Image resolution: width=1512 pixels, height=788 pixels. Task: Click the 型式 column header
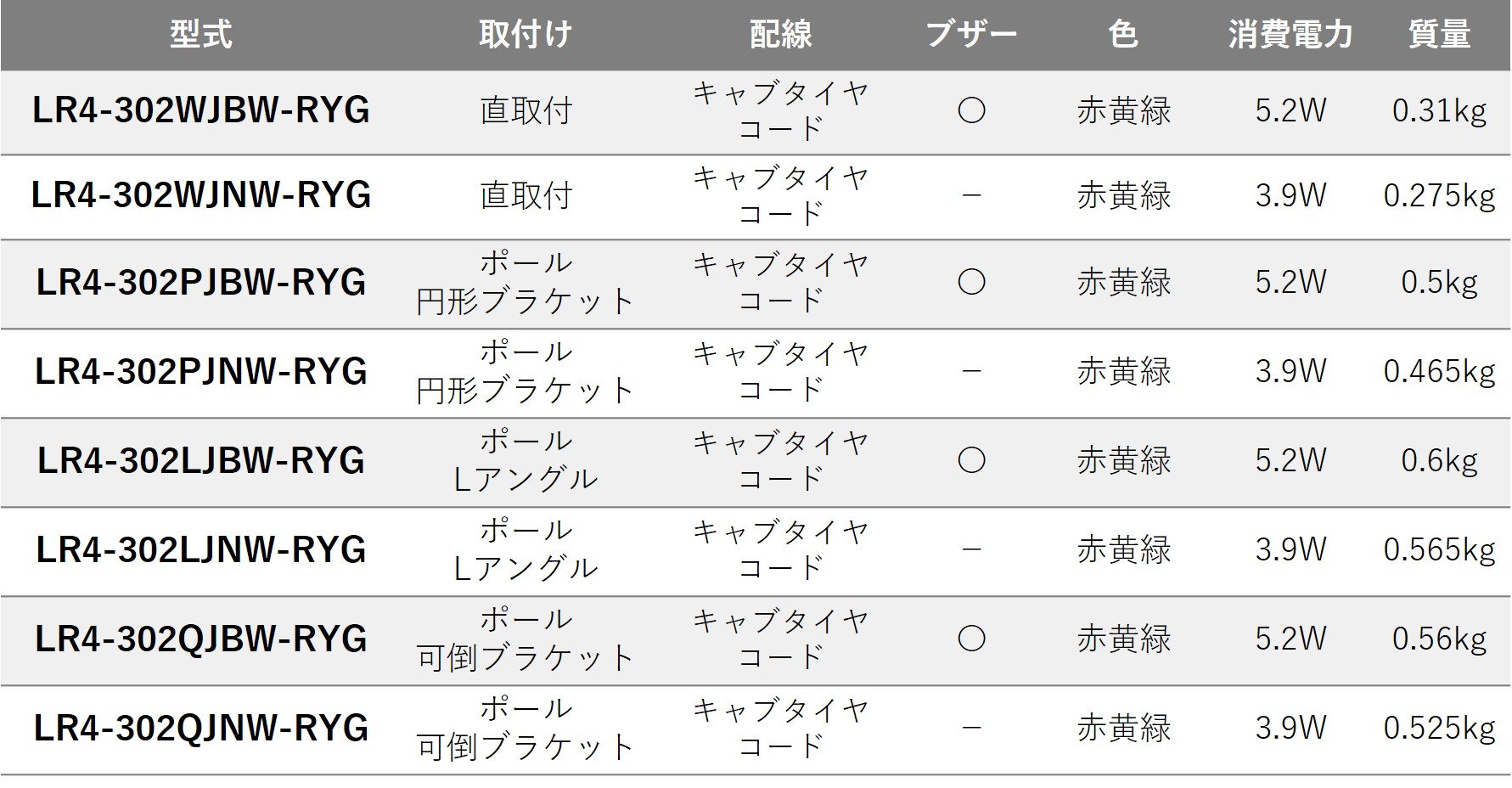201,35
